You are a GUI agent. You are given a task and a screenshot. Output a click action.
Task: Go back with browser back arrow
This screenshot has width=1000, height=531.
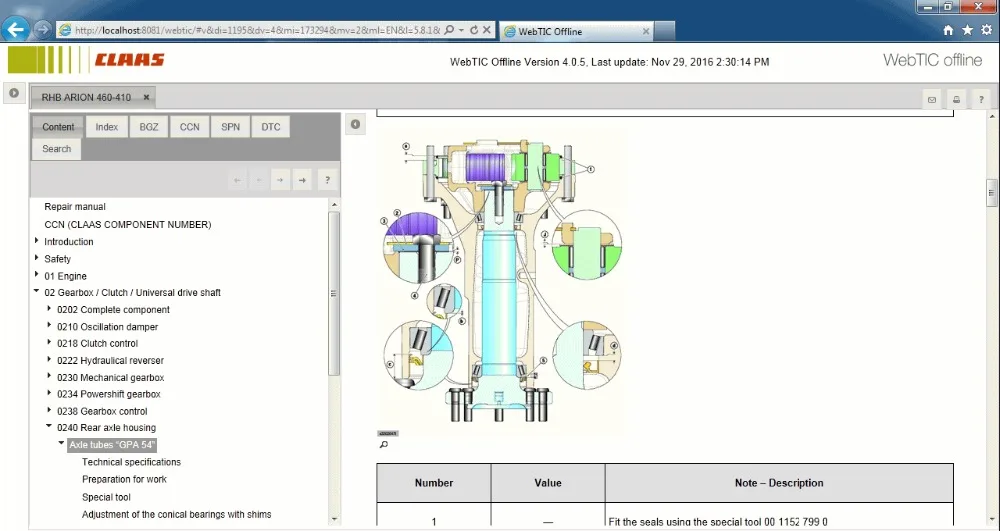(15, 29)
